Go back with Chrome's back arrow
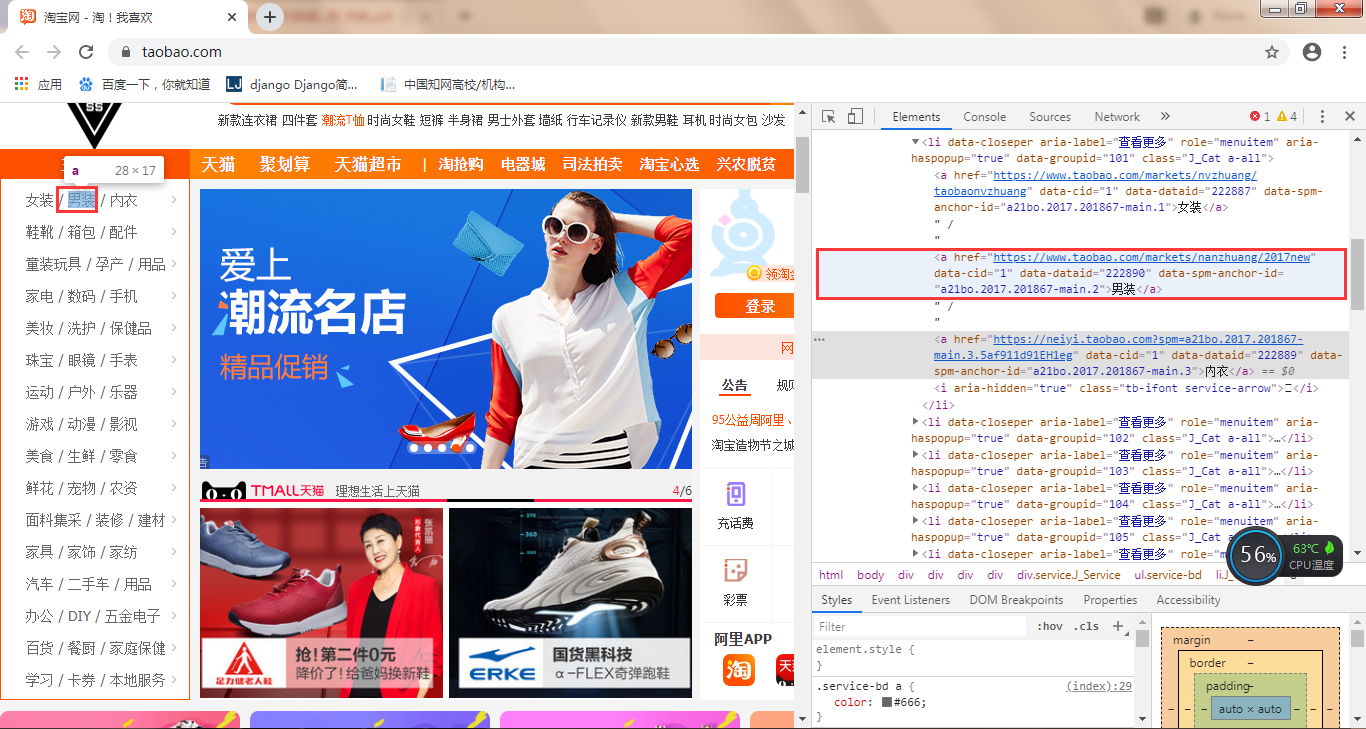The height and width of the screenshot is (729, 1366). point(22,52)
